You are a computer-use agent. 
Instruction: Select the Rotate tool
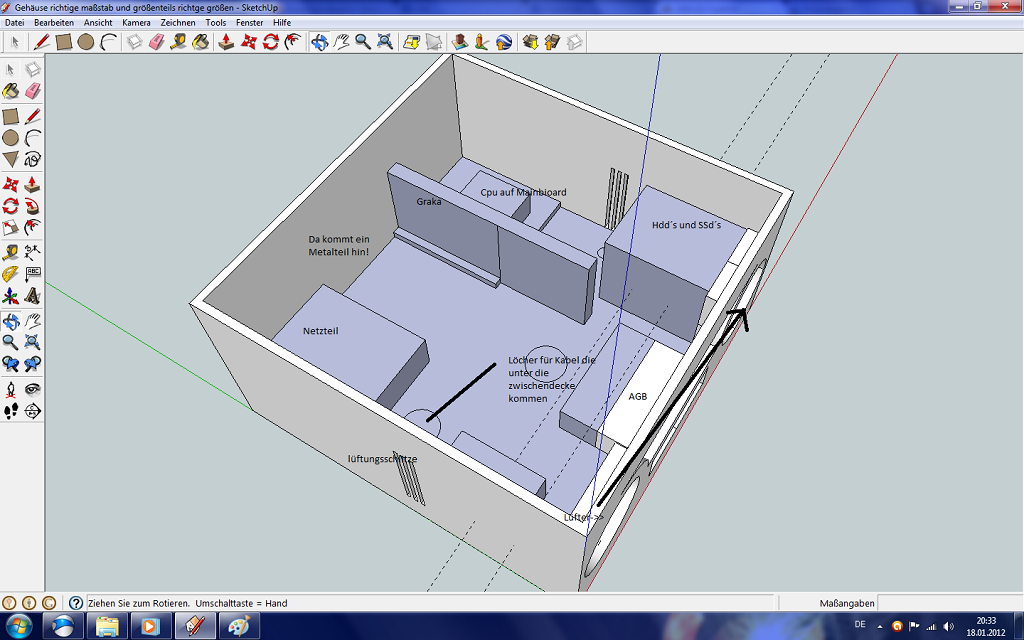tap(270, 41)
